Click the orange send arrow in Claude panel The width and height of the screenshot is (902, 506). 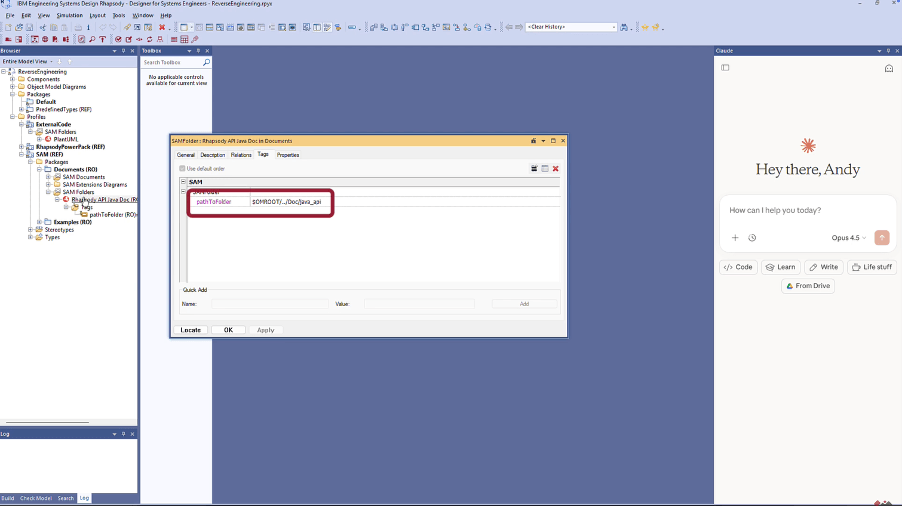pyautogui.click(x=882, y=237)
